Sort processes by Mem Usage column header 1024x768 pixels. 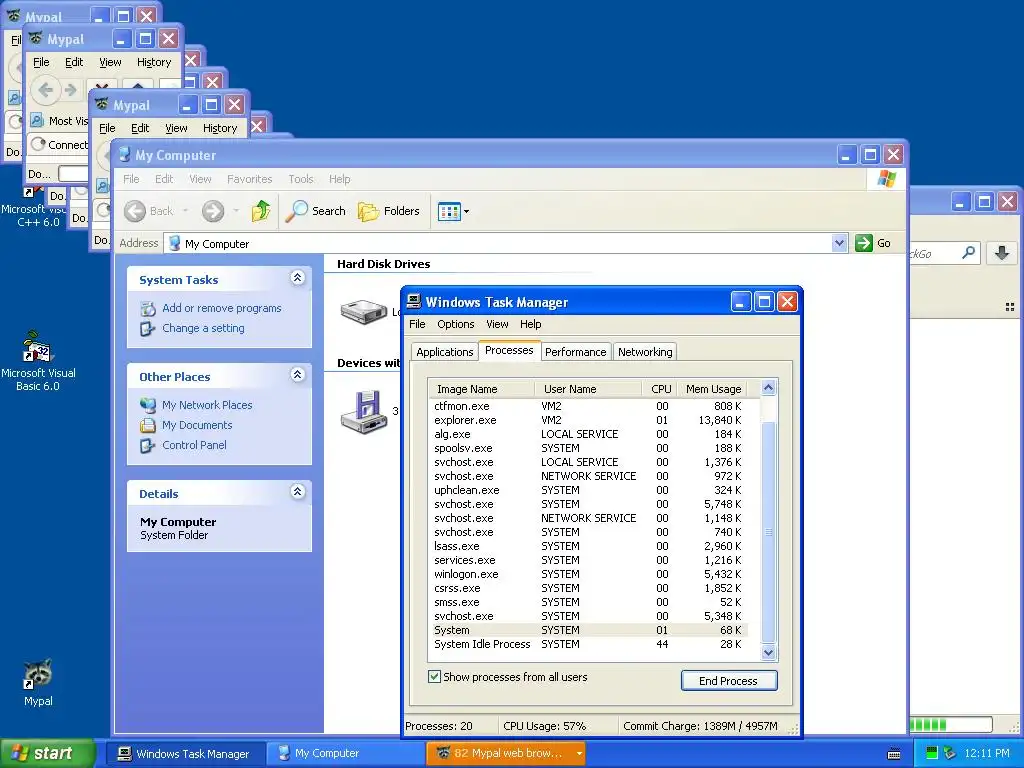pos(712,389)
